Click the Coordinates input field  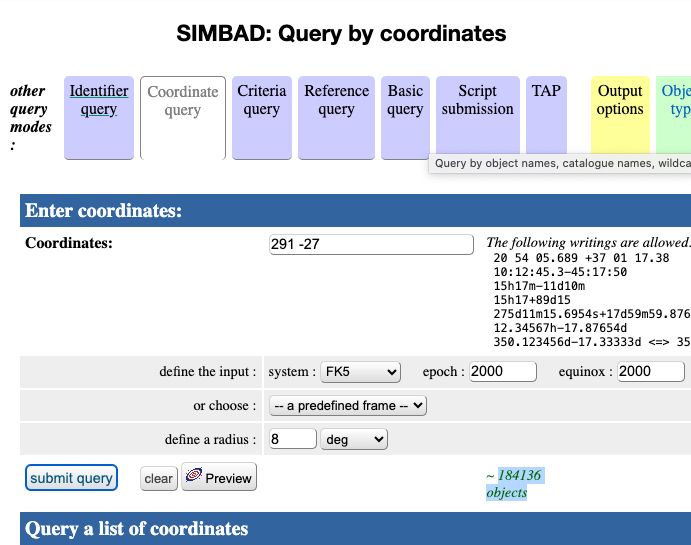click(371, 244)
